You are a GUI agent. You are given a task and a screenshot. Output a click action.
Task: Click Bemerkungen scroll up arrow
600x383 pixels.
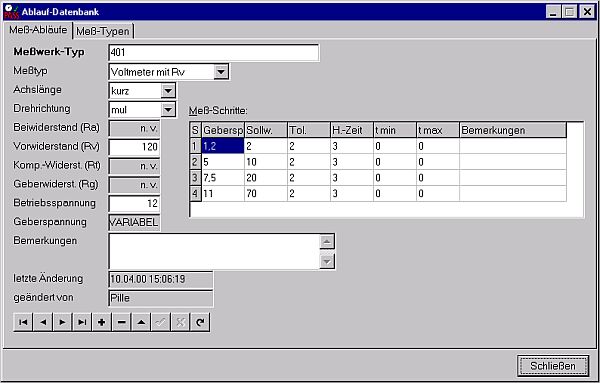coord(327,242)
